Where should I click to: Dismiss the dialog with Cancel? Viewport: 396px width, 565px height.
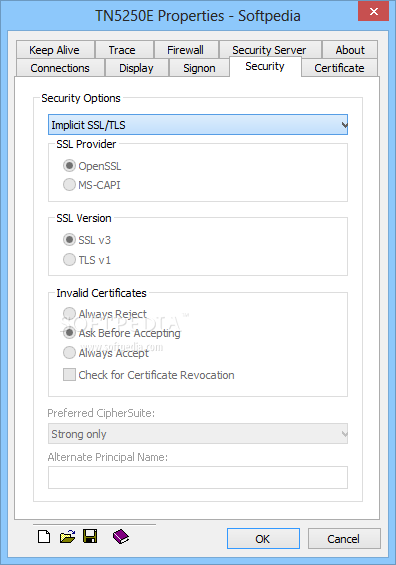coord(344,539)
